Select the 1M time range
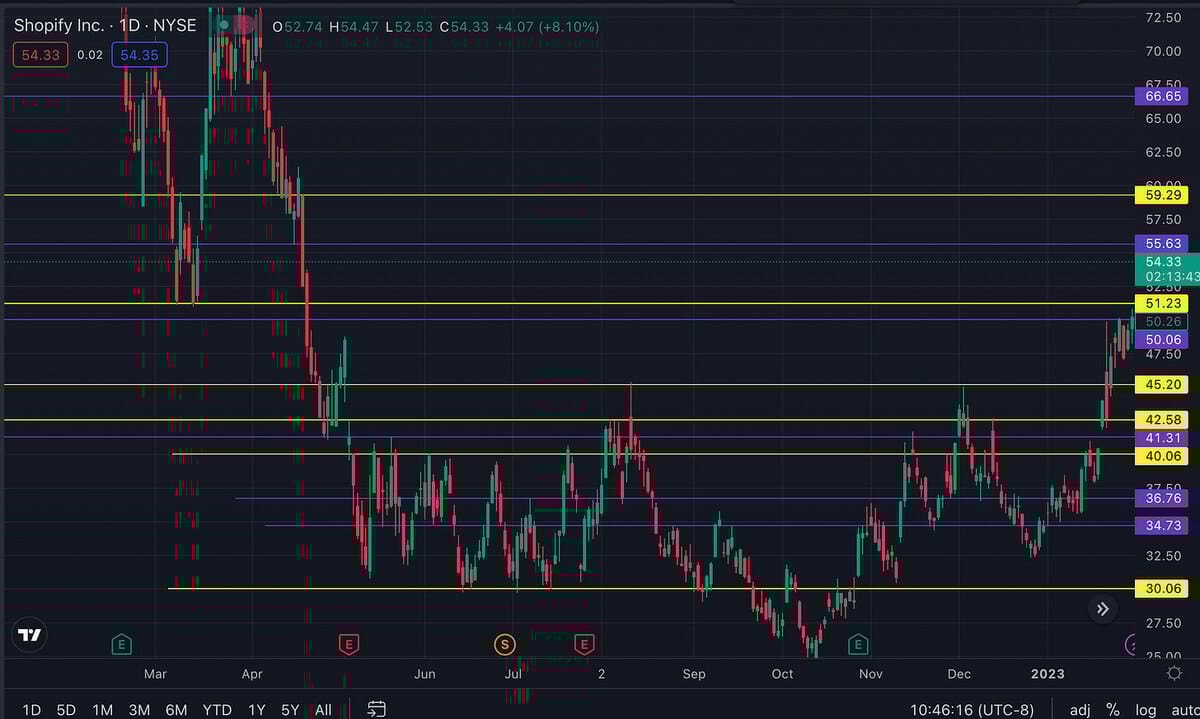This screenshot has width=1200, height=719. (102, 709)
